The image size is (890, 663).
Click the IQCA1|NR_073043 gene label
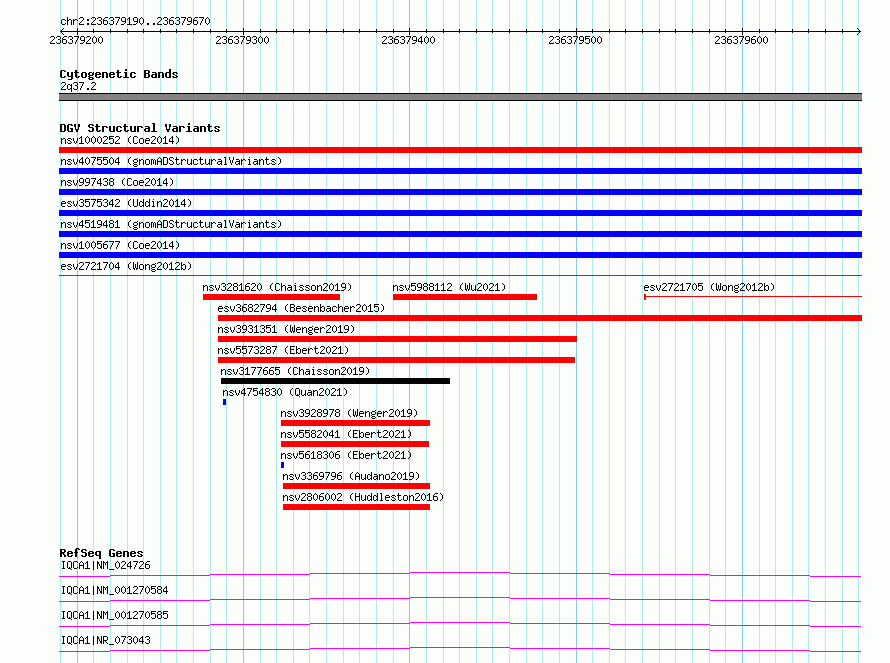106,640
